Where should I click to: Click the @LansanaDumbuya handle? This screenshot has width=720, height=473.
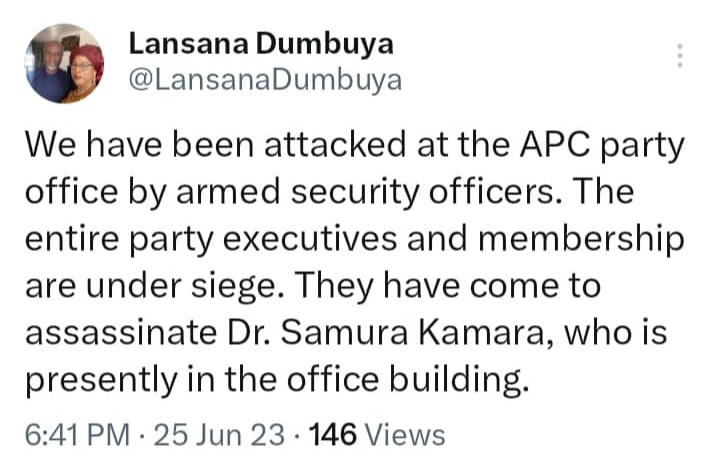tap(265, 81)
